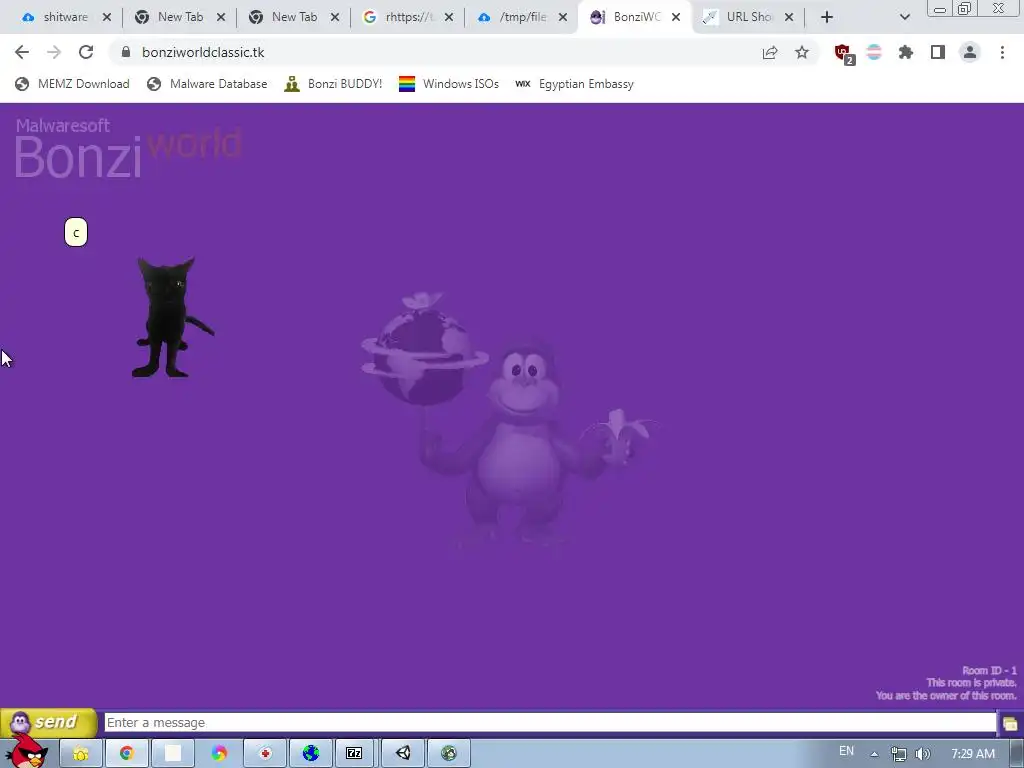
Task: View site security lock info
Action: click(x=126, y=52)
